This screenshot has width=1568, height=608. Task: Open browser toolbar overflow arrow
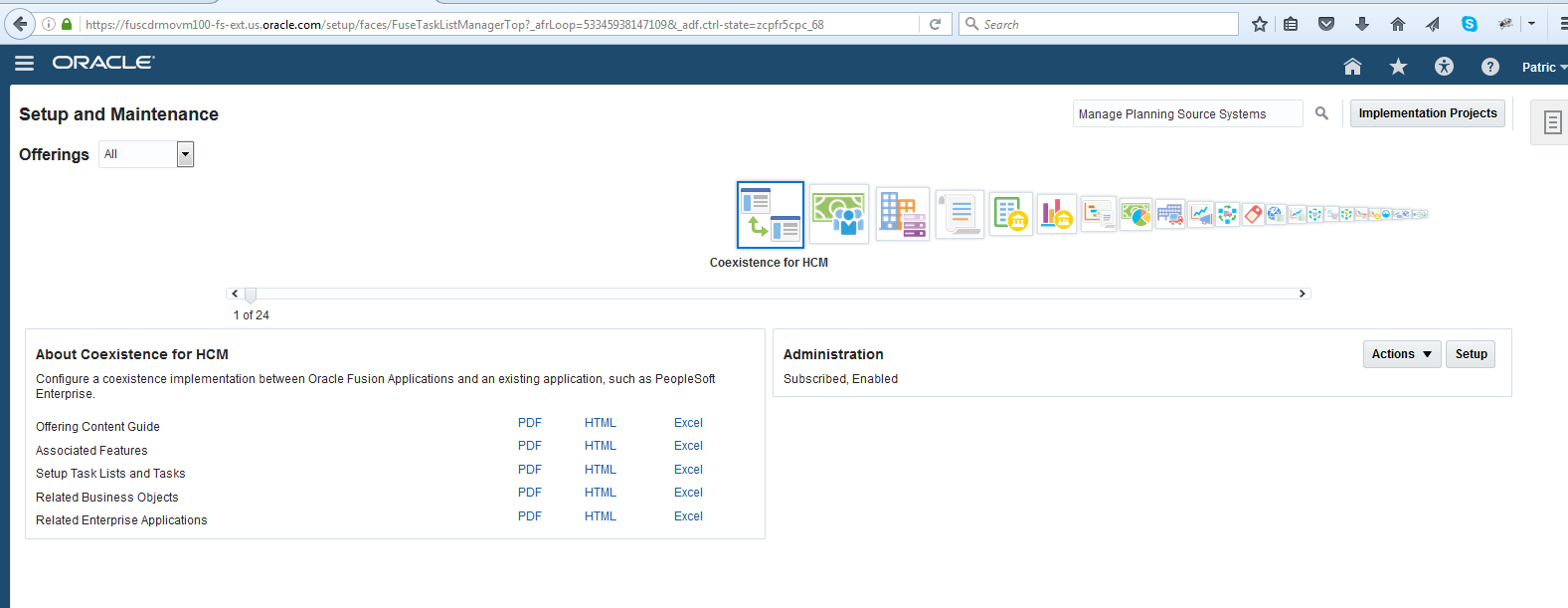[1531, 24]
